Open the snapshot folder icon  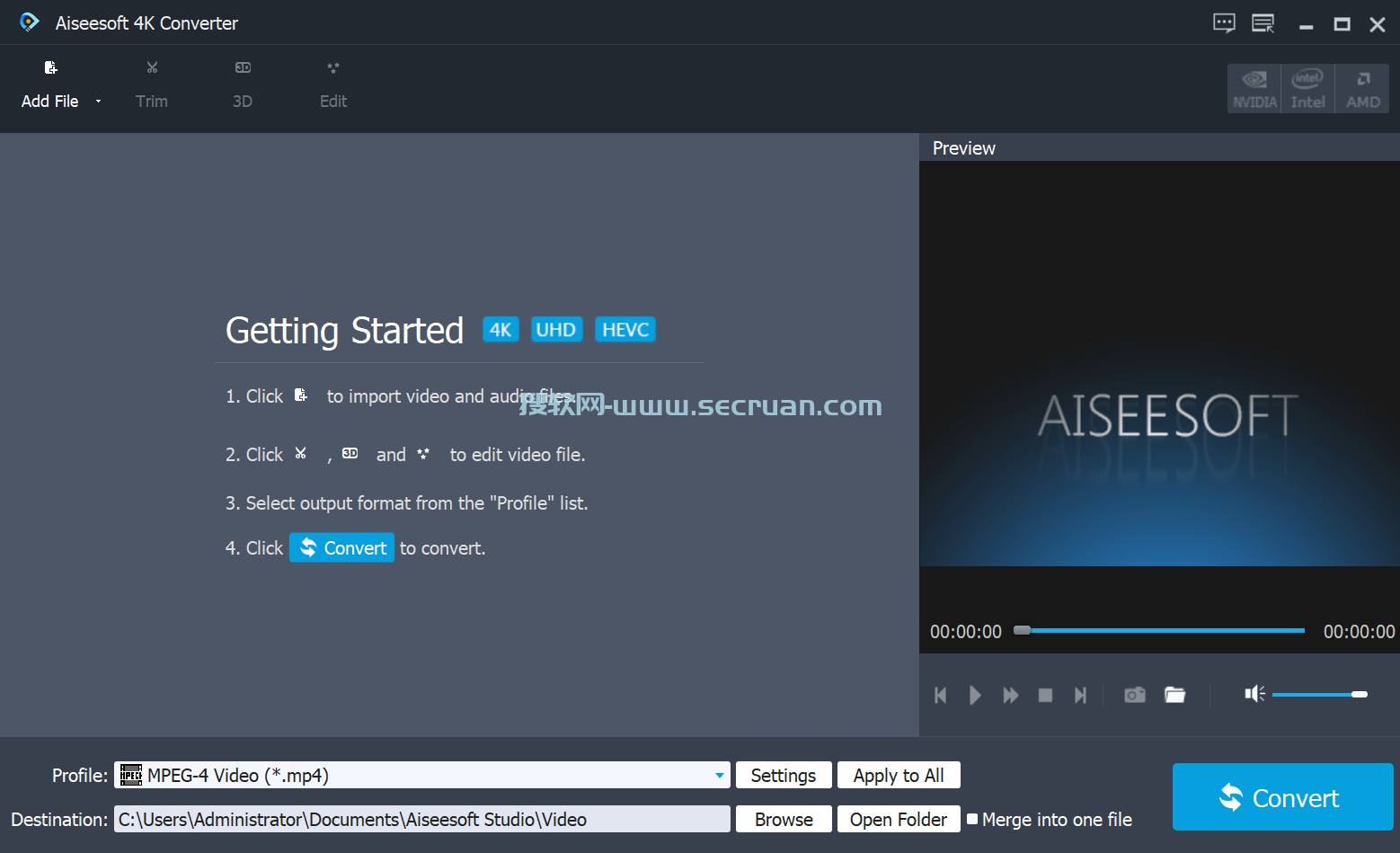pos(1174,695)
